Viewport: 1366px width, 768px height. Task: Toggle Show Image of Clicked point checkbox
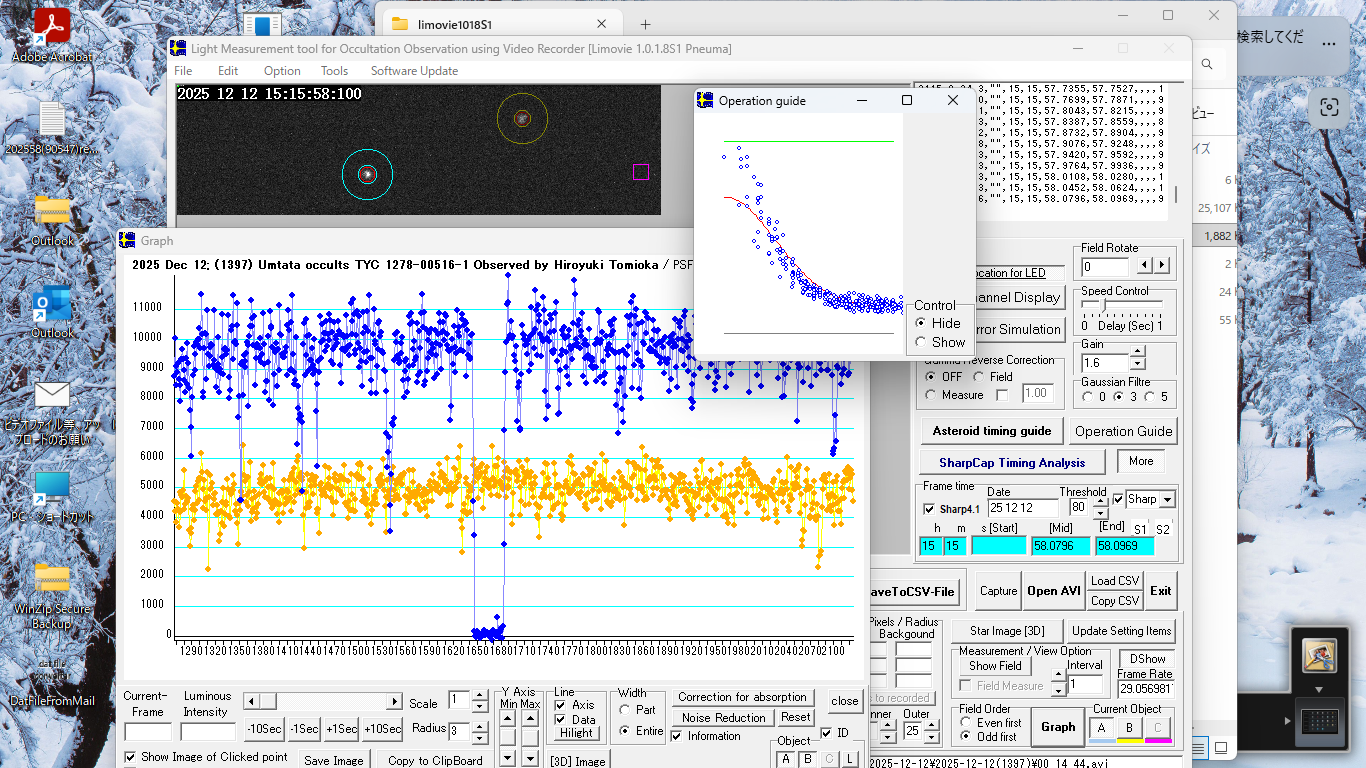(130, 757)
